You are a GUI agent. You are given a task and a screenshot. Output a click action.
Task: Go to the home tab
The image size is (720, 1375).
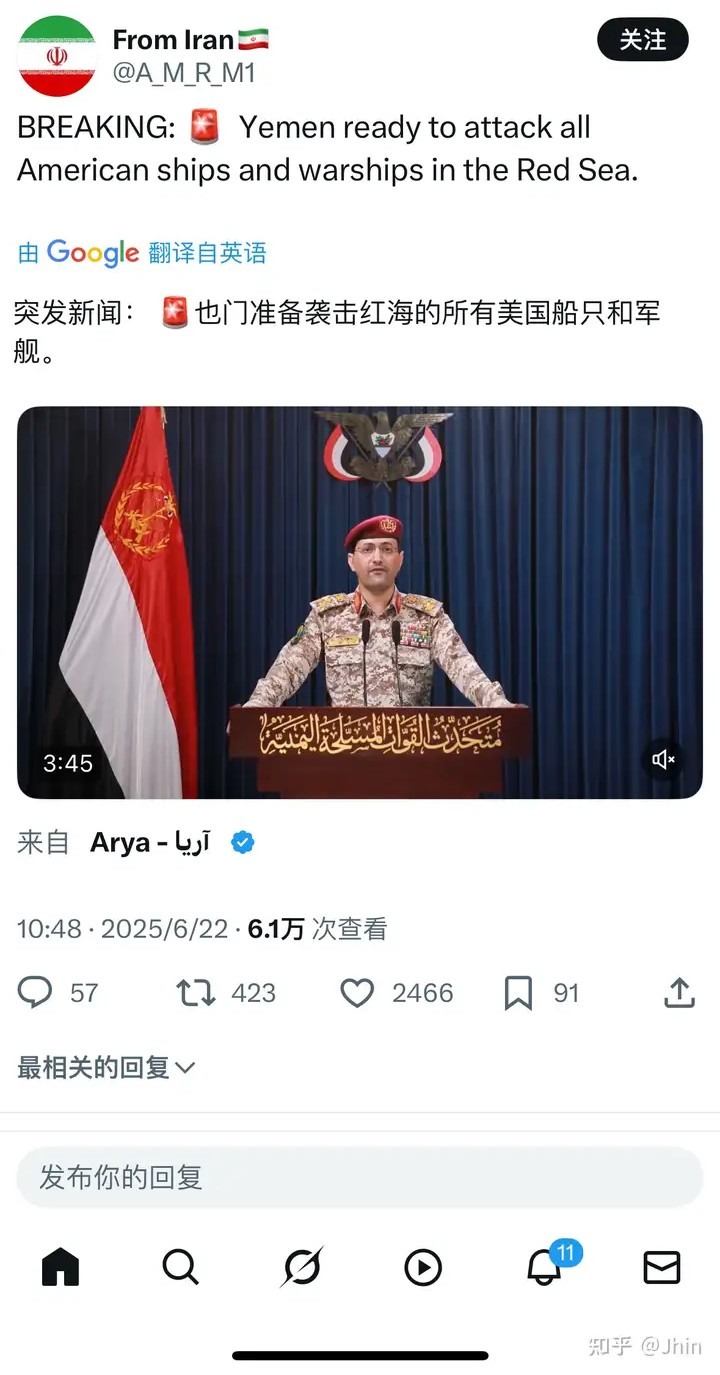[x=60, y=1267]
